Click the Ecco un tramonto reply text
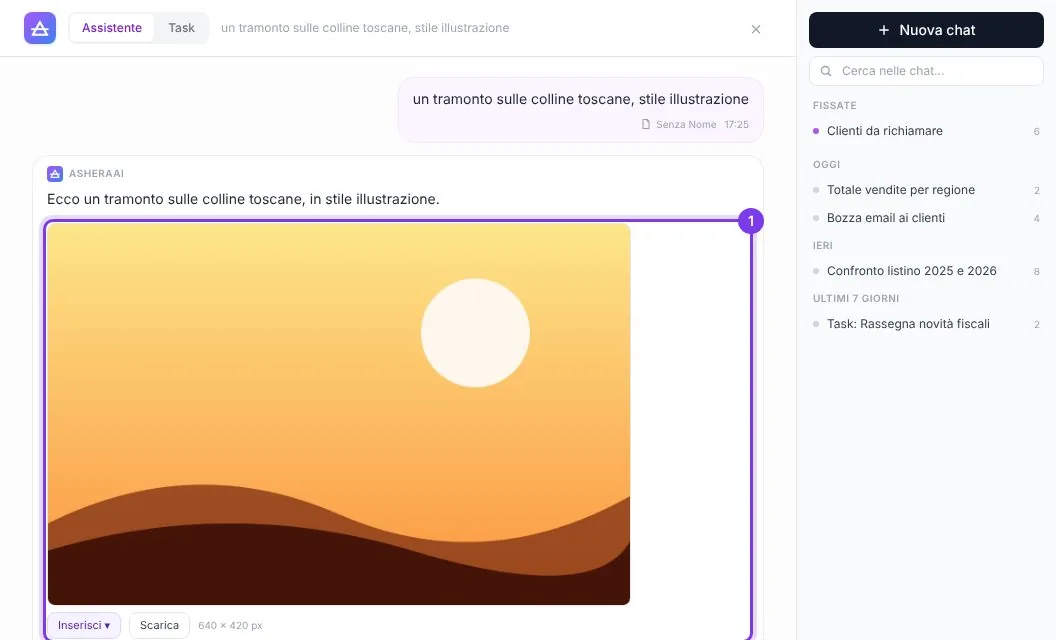The width and height of the screenshot is (1056, 640). tap(243, 199)
